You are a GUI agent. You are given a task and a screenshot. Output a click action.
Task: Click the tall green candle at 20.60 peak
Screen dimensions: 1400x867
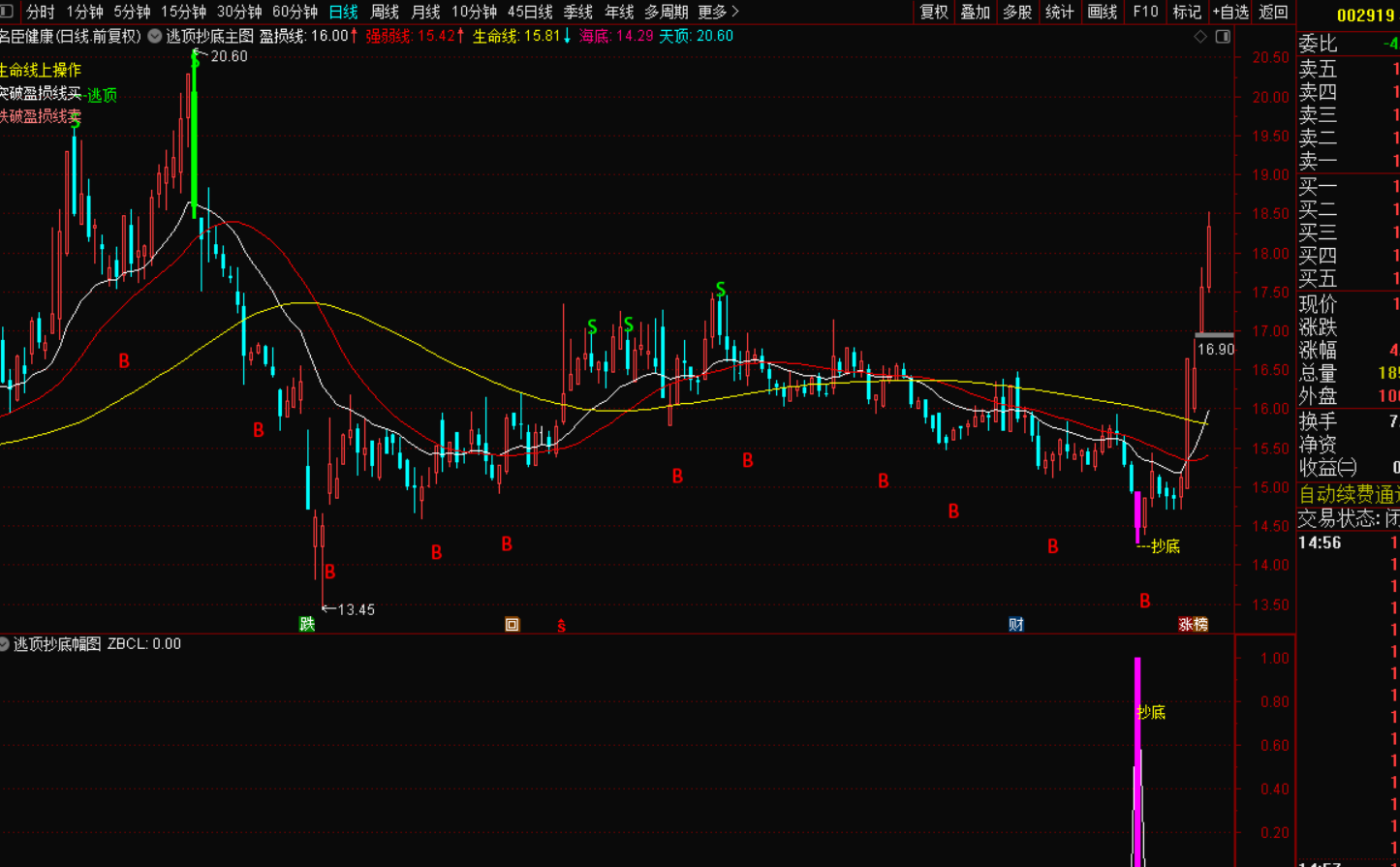195,145
